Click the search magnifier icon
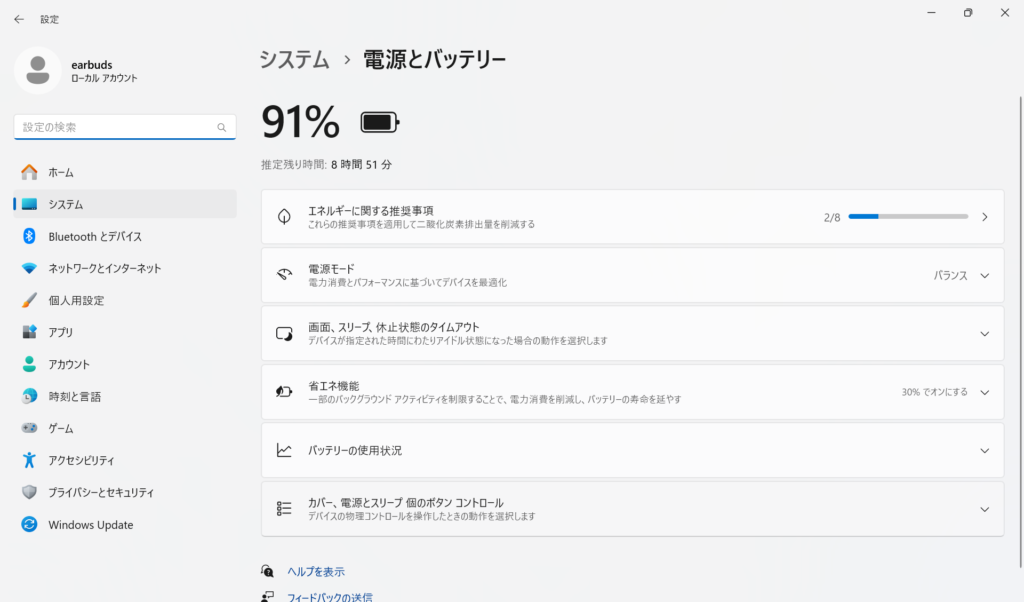 click(x=222, y=128)
